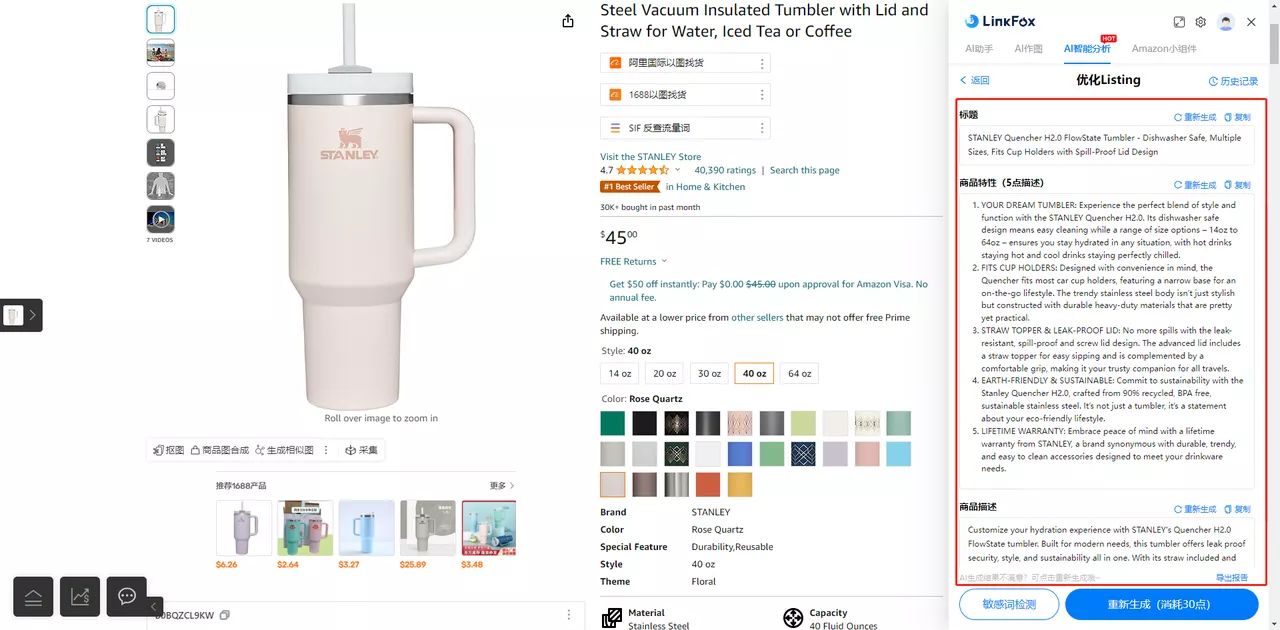1280x630 pixels.
Task: Expand the star rating breakdown chevron
Action: click(x=678, y=170)
